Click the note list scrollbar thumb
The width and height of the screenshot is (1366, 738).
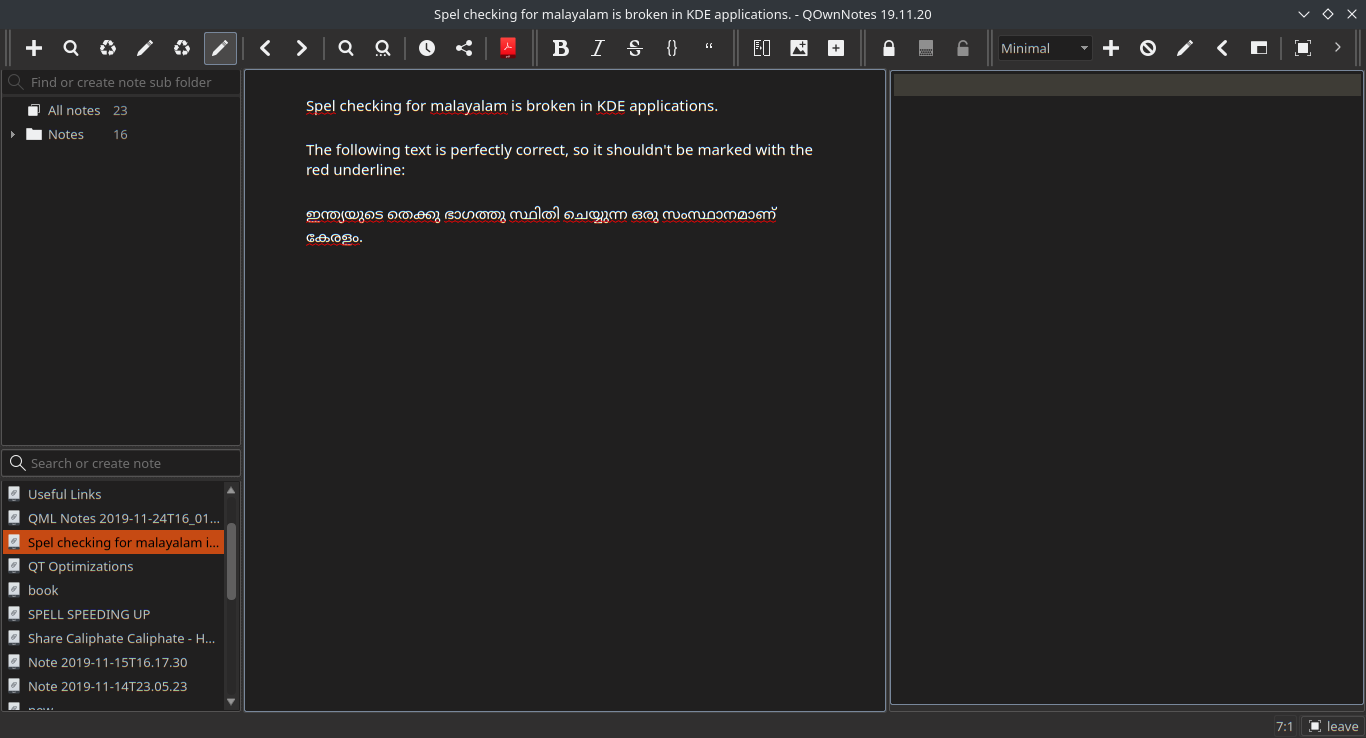[x=231, y=561]
